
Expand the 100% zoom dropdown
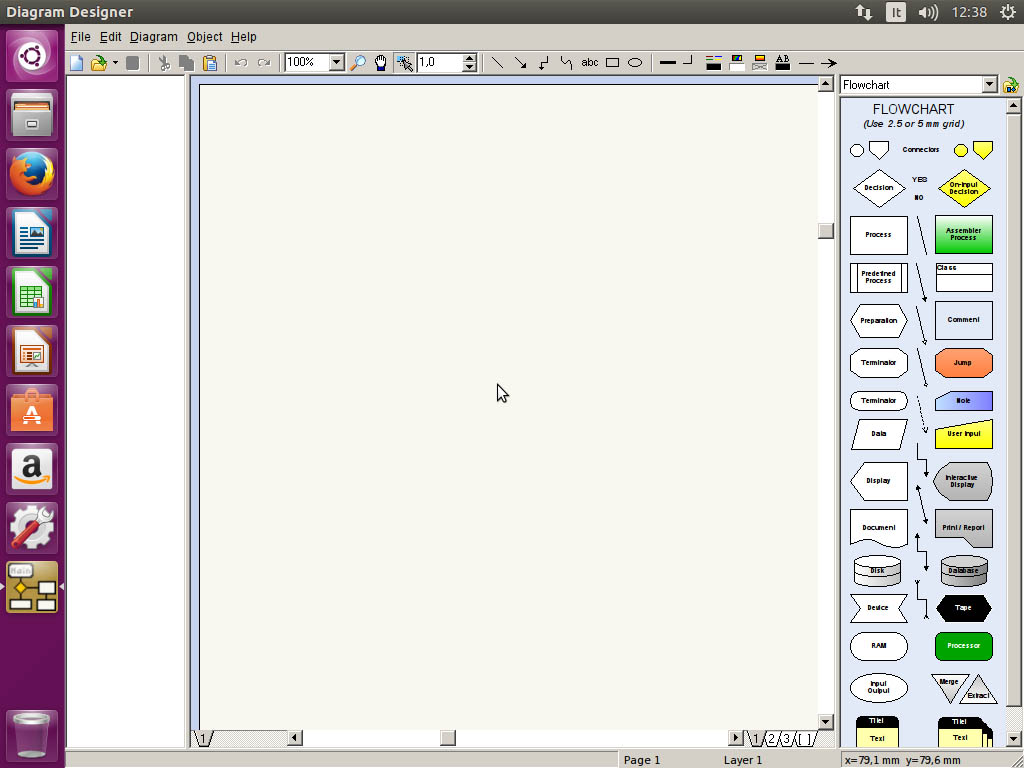(x=336, y=63)
